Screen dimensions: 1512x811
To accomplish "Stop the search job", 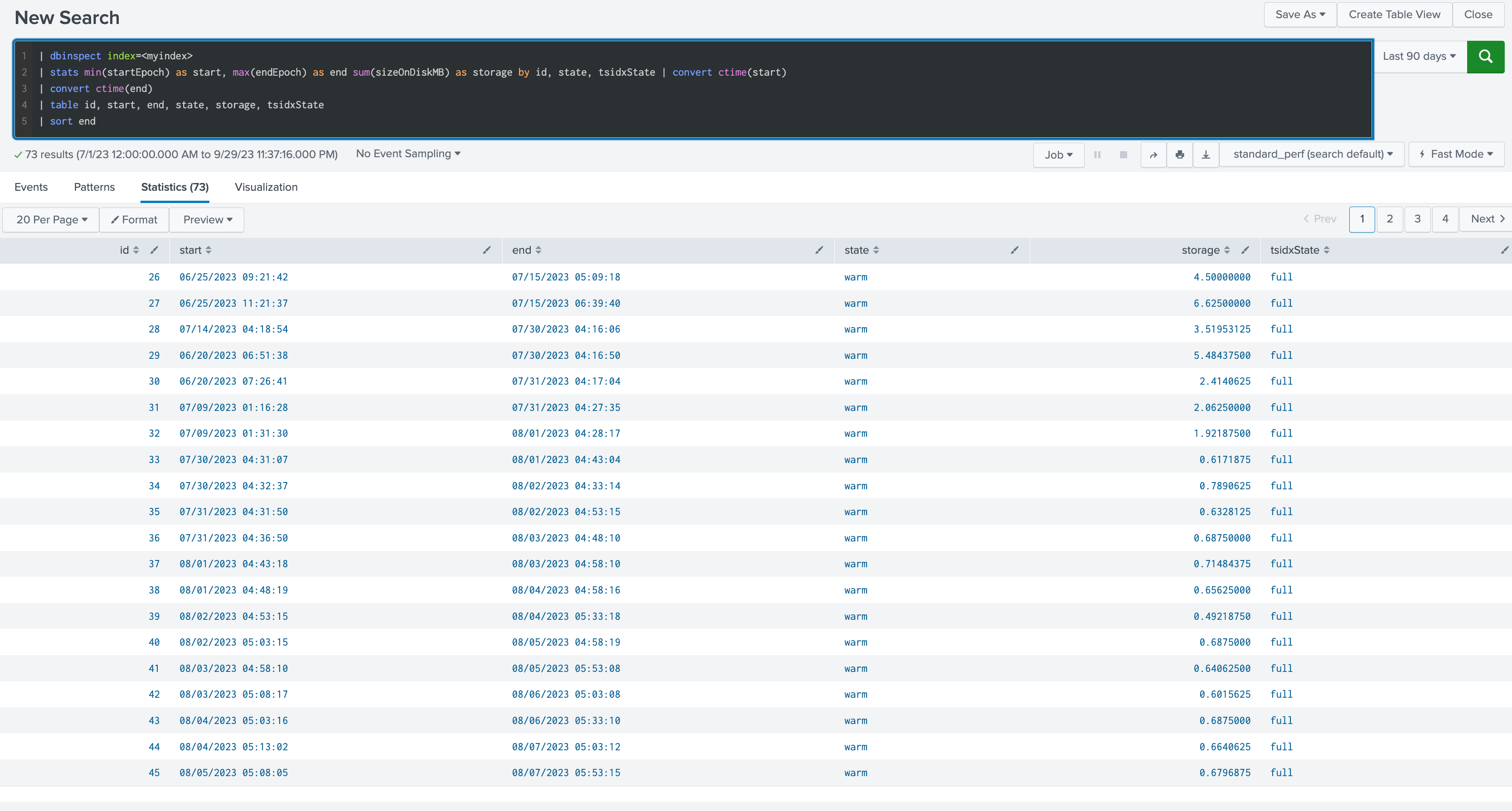I will 1124,154.
